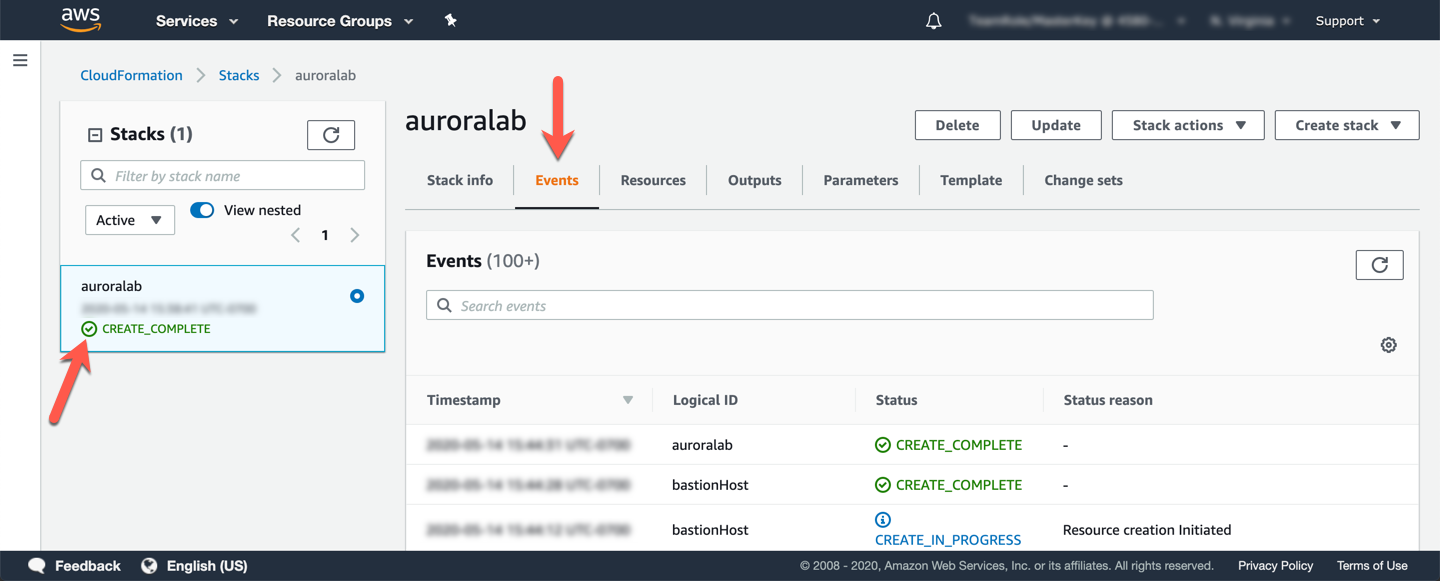1440x581 pixels.
Task: Click the Logical ID column header
Action: 705,400
